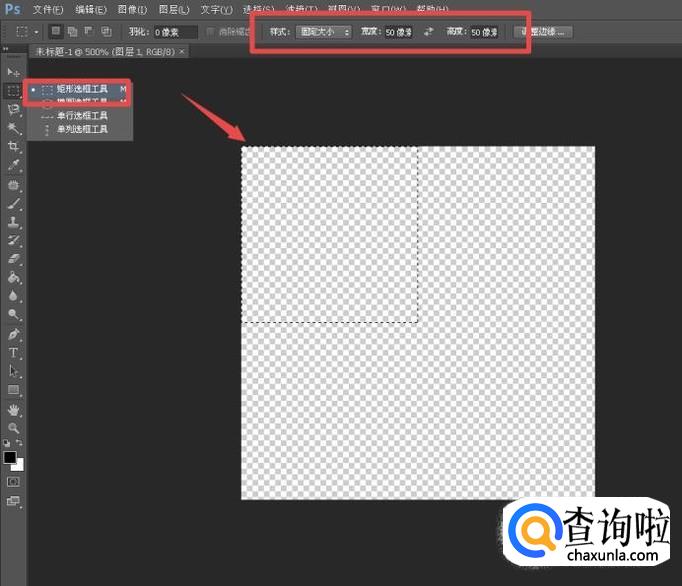Viewport: 682px width, 586px height.
Task: Choose 矩形选框工具 from the flyout
Action: coord(78,89)
